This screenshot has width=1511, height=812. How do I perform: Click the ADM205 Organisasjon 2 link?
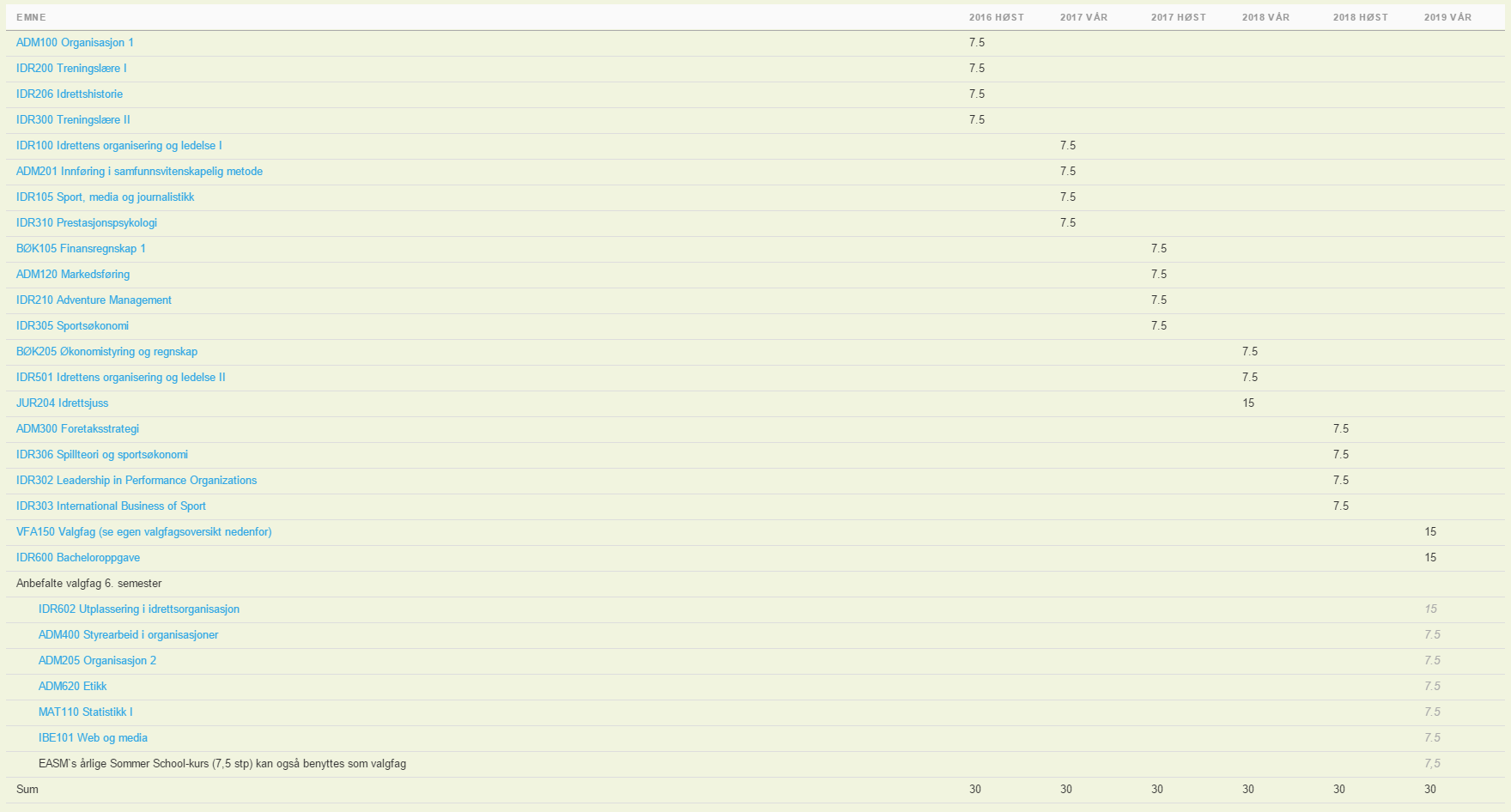(97, 661)
